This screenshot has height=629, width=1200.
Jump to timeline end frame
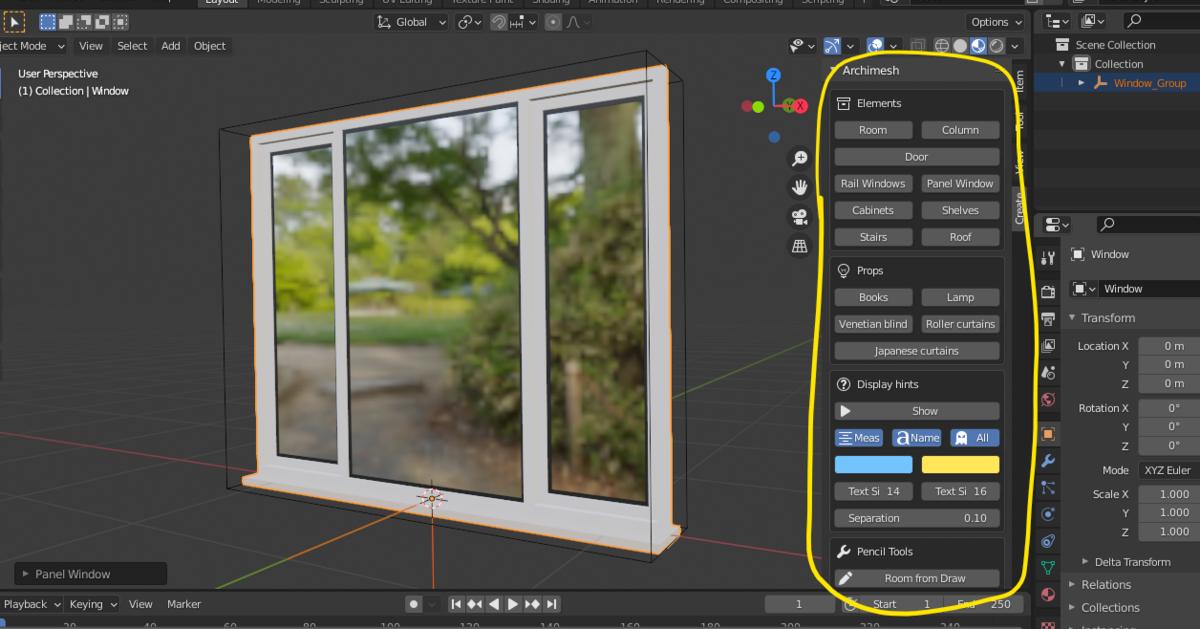(x=551, y=604)
